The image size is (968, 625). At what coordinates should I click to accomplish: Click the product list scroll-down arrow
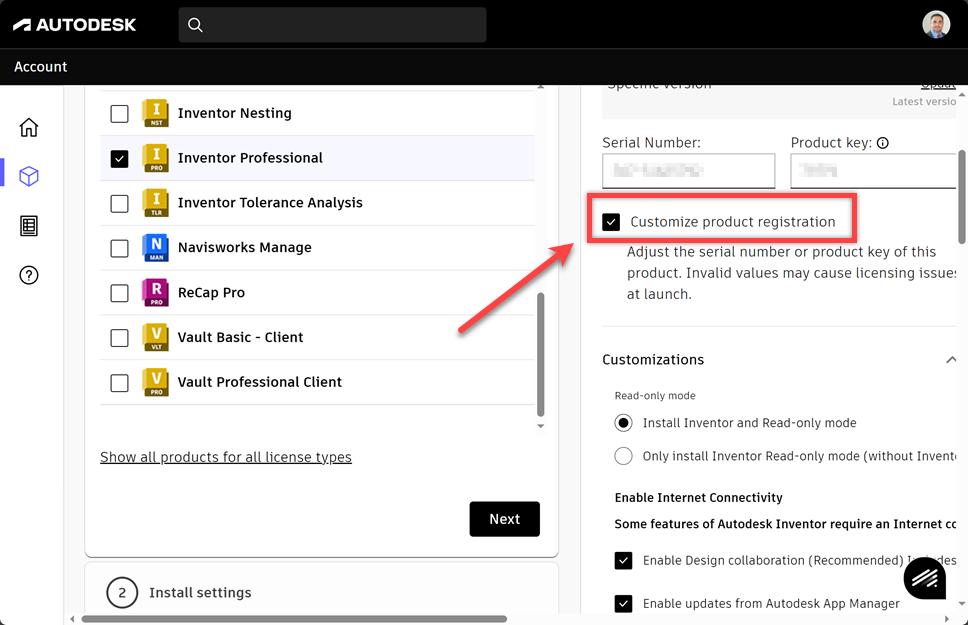pos(541,426)
